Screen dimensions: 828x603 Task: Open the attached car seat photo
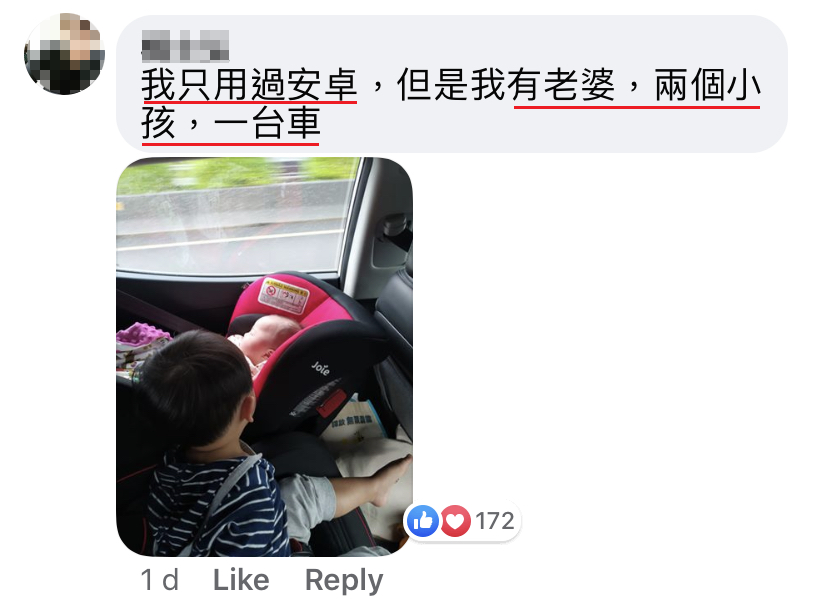tap(264, 356)
